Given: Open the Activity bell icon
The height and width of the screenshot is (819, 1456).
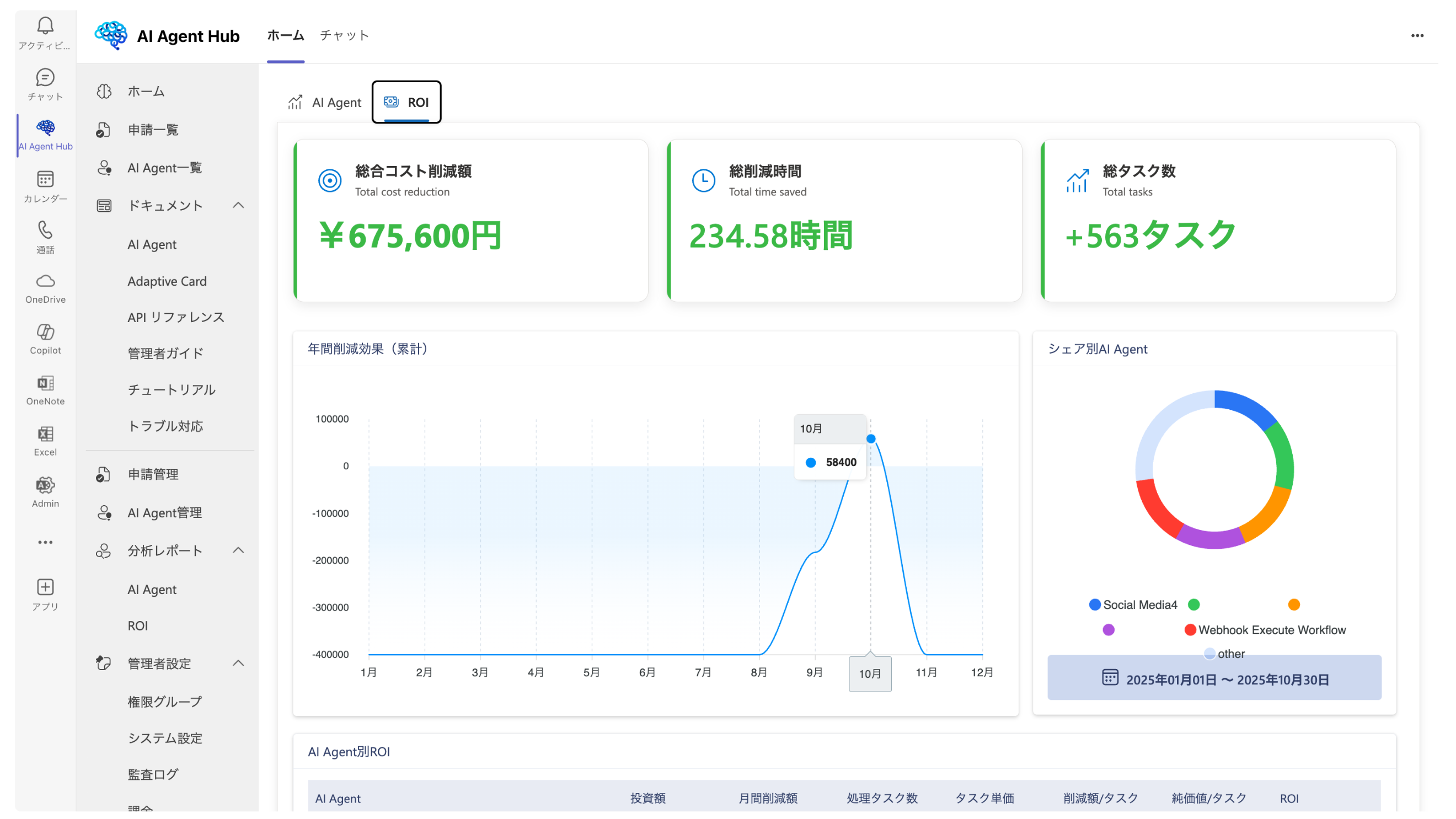Looking at the screenshot, I should 45,26.
